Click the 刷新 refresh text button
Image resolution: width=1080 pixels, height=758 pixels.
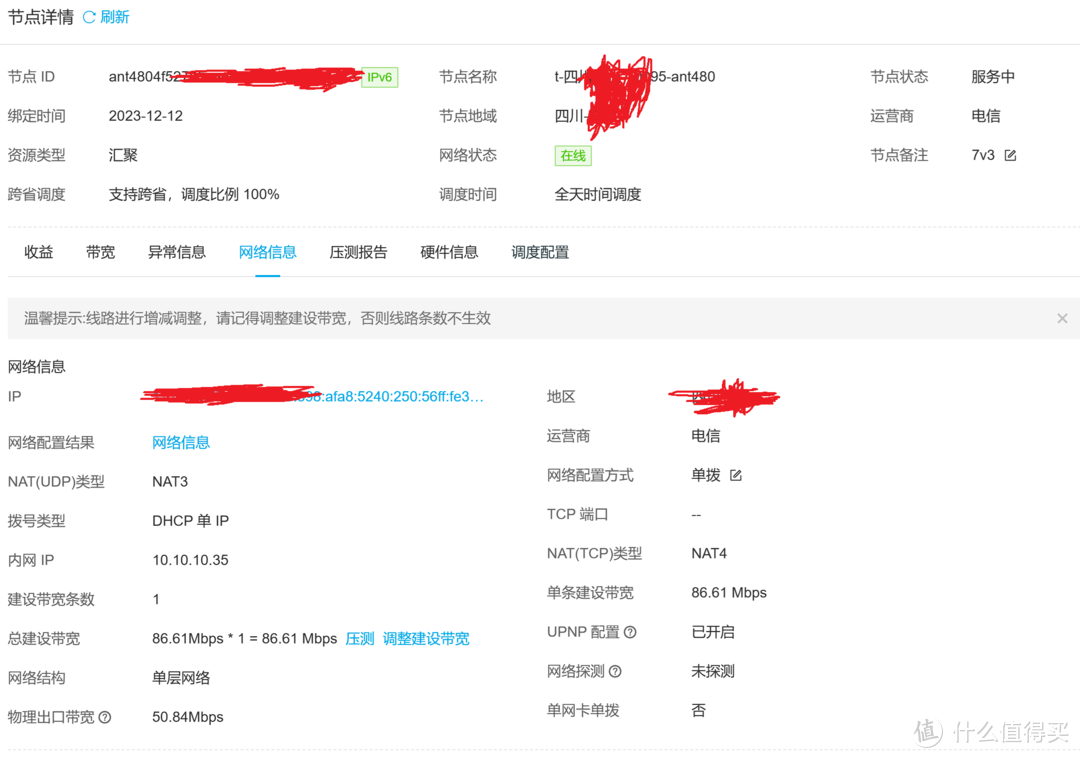(x=113, y=16)
